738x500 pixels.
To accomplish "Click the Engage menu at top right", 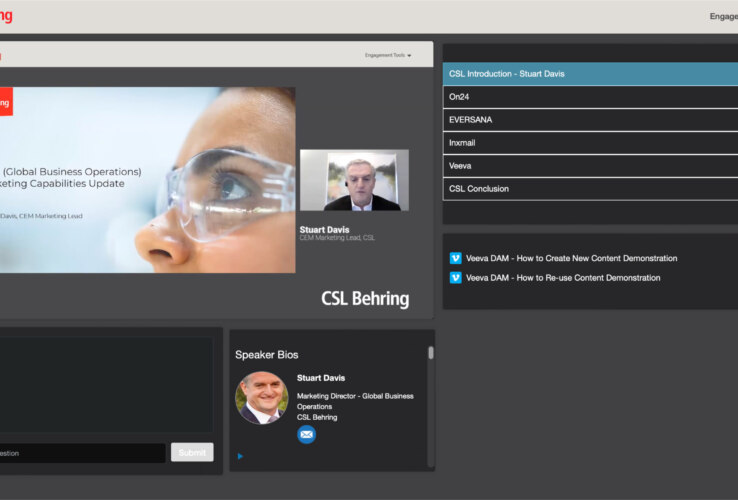I will click(x=723, y=16).
